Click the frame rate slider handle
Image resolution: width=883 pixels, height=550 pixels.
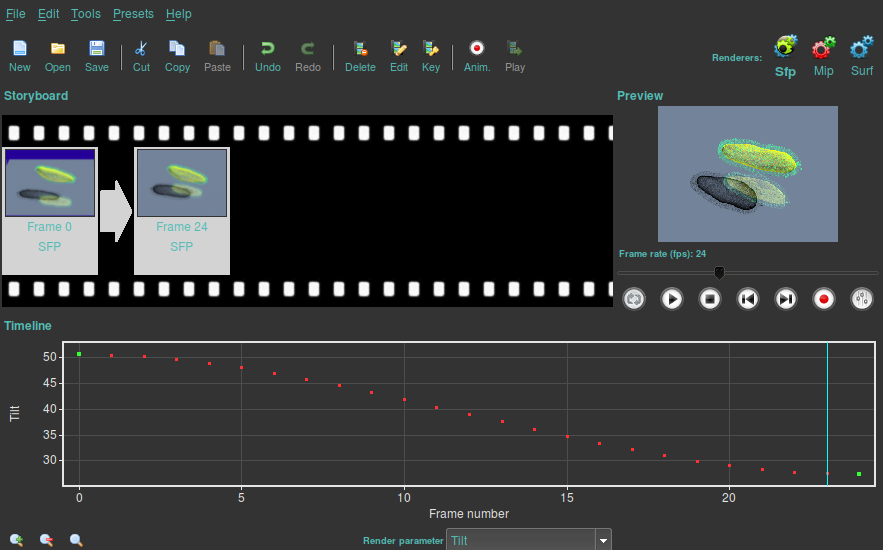tap(719, 272)
